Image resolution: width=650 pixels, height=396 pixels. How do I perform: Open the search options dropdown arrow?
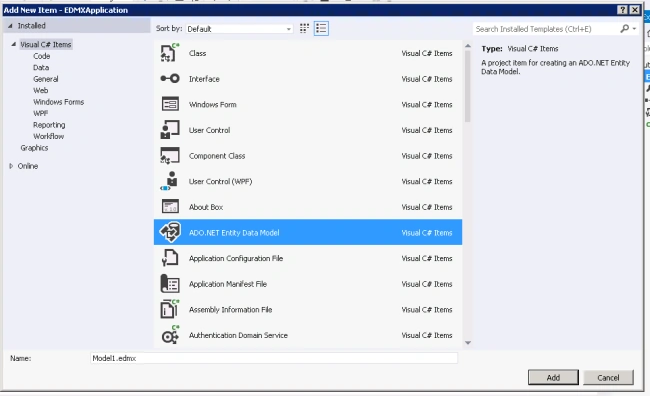(634, 29)
